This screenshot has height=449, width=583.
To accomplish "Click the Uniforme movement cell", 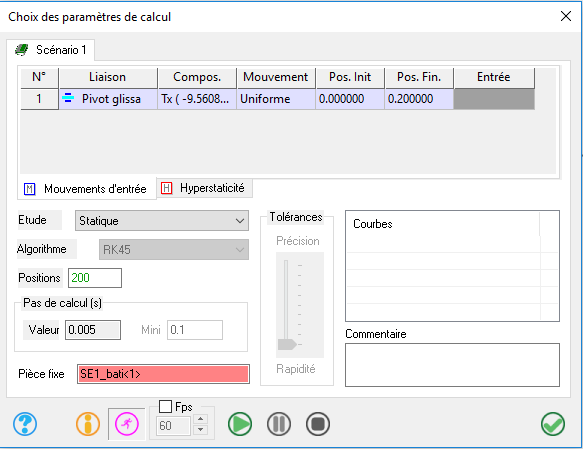I will click(x=276, y=99).
